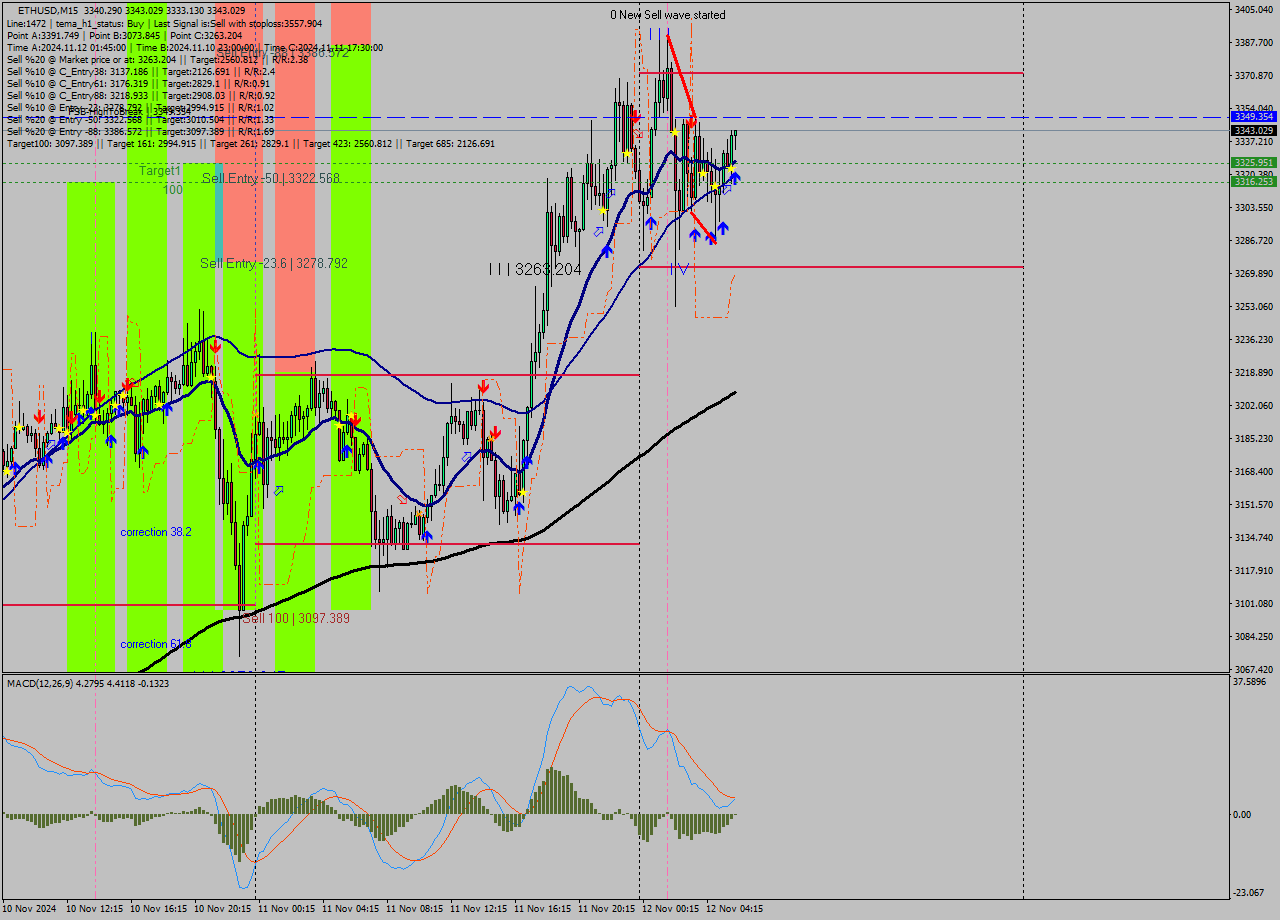The width and height of the screenshot is (1280, 920).
Task: Click the MACD 0.00 scale value
Action: 1243,814
